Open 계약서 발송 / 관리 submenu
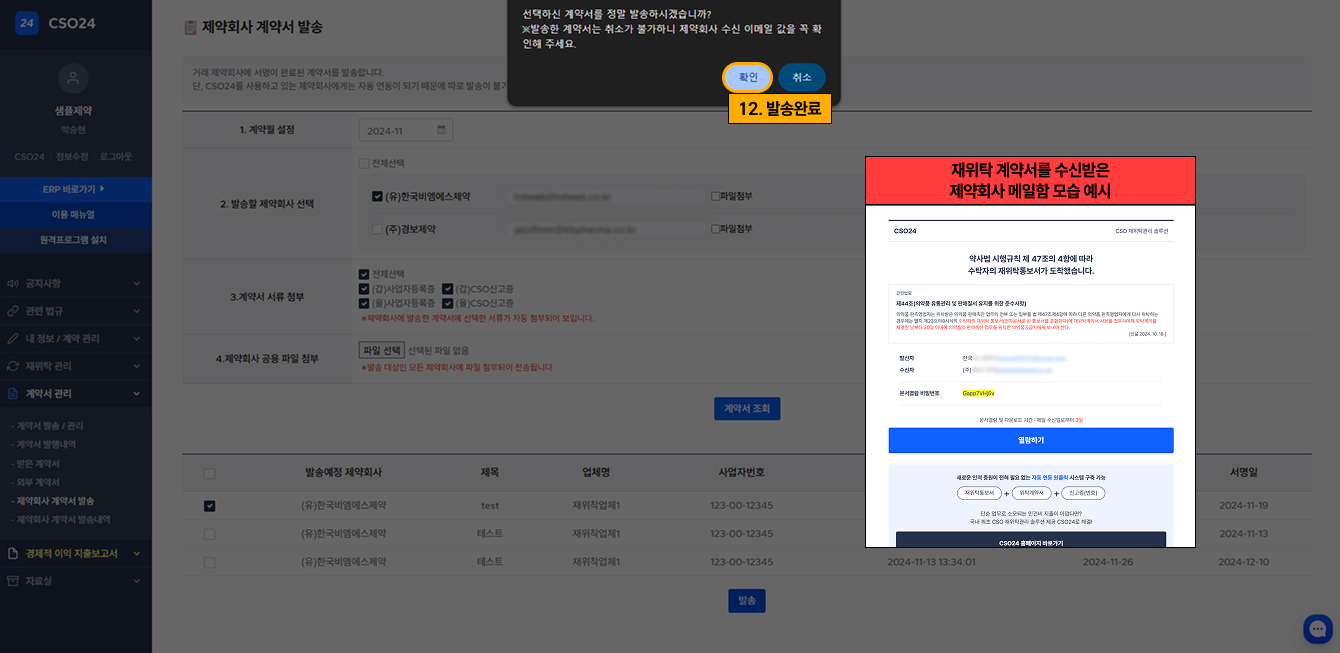This screenshot has width=1340, height=653. click(47, 426)
